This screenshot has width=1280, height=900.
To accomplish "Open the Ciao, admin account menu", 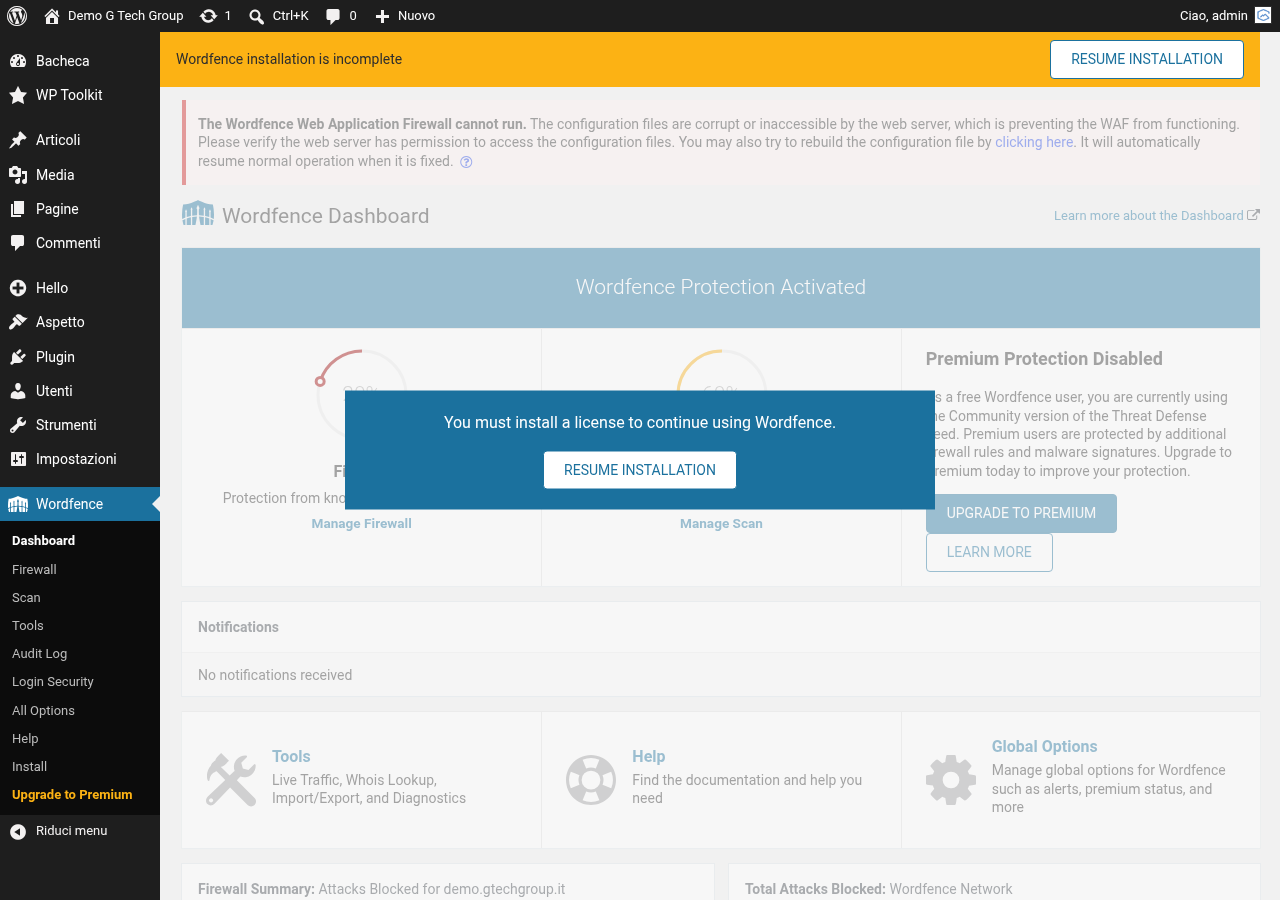I will click(1226, 16).
